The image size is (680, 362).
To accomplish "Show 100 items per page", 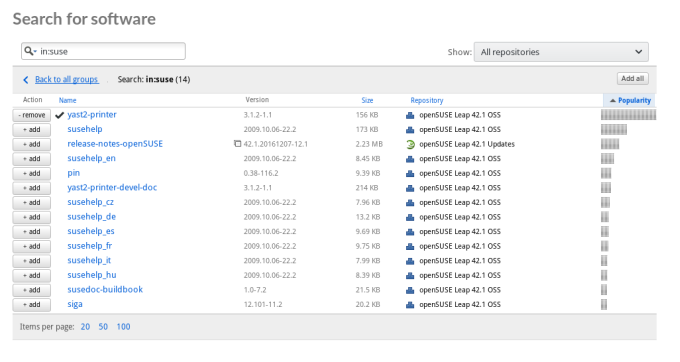I will [x=123, y=327].
